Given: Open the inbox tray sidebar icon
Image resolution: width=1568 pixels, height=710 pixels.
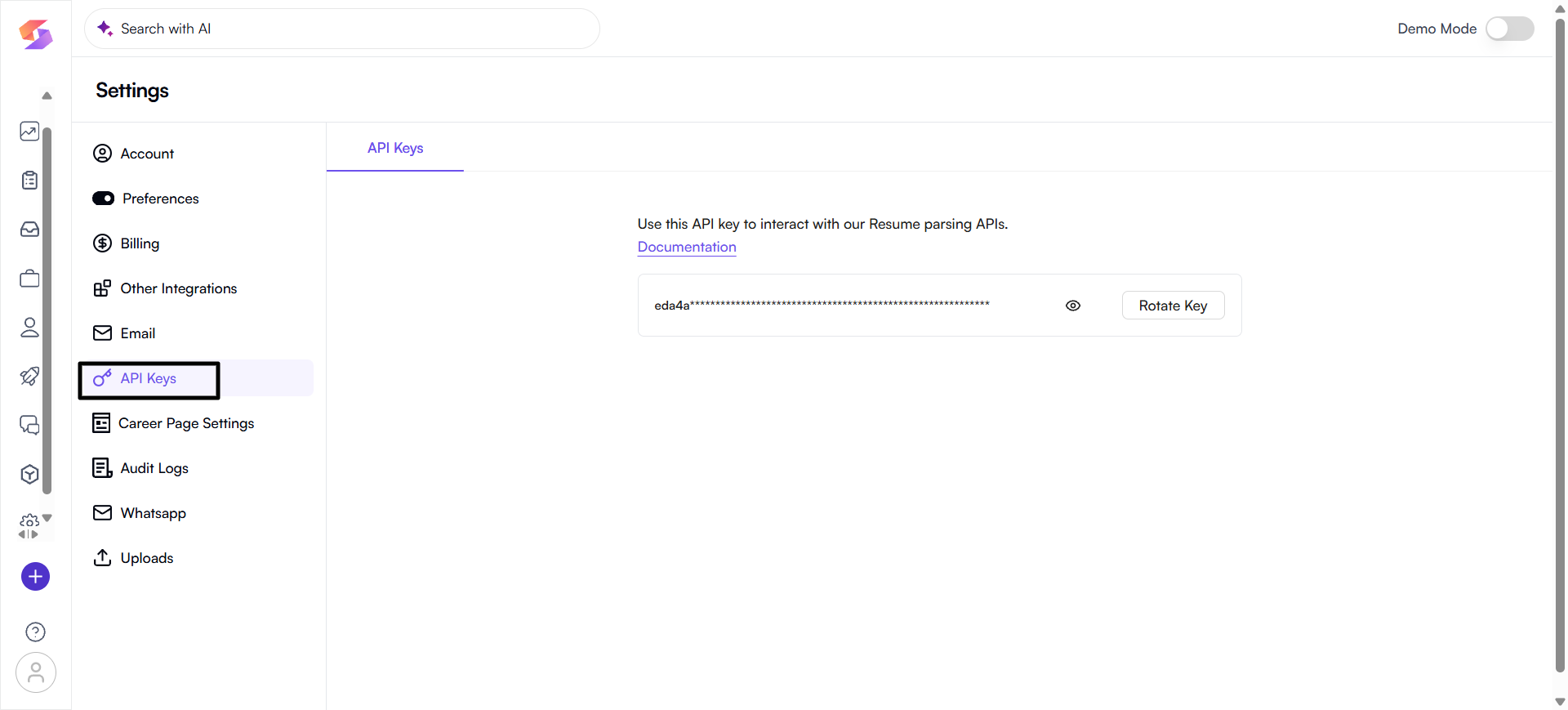Looking at the screenshot, I should (x=29, y=230).
